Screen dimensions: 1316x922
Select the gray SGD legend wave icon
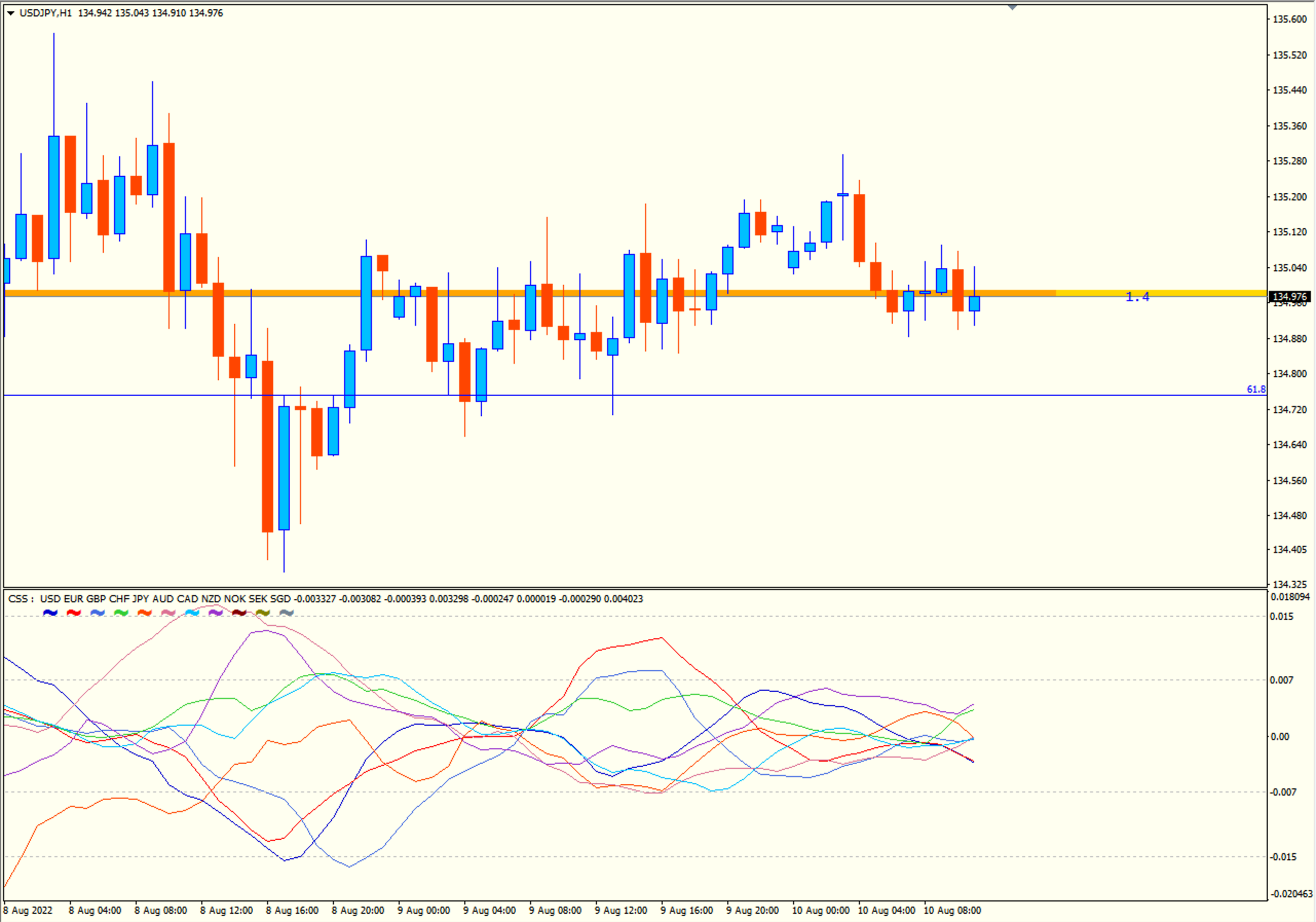(x=286, y=613)
